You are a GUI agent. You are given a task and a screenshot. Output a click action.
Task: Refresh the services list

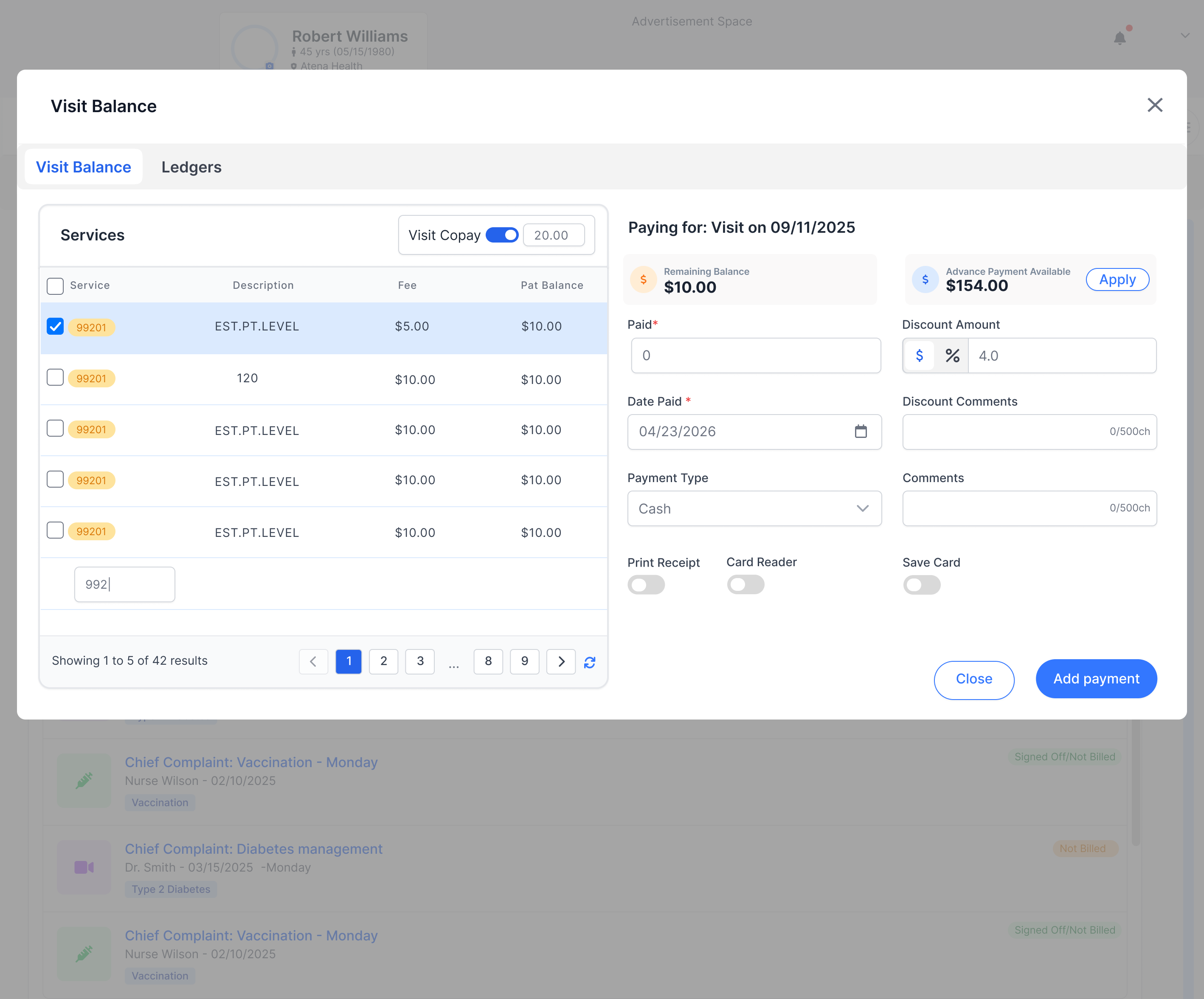(589, 662)
